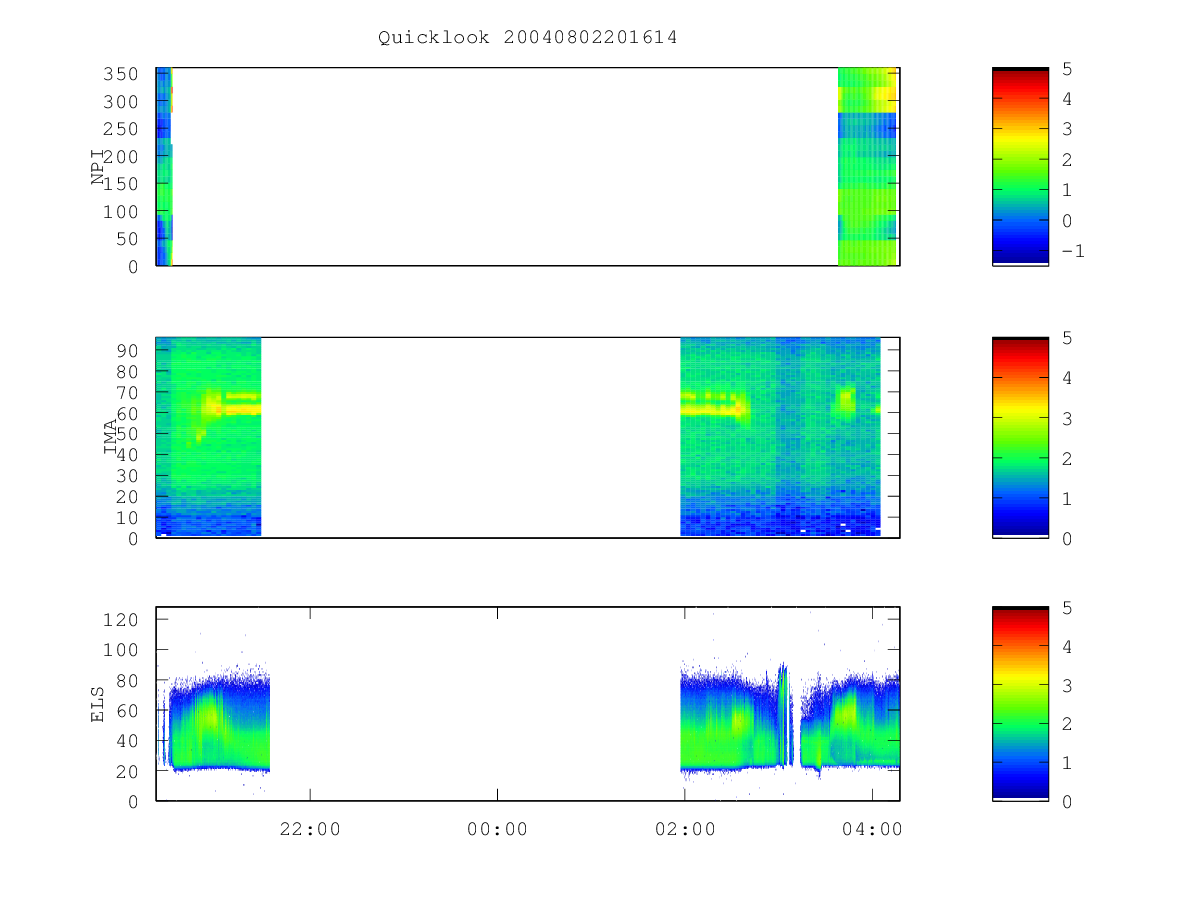
Task: Click the 80 tick on ELS axis
Action: coord(128,680)
